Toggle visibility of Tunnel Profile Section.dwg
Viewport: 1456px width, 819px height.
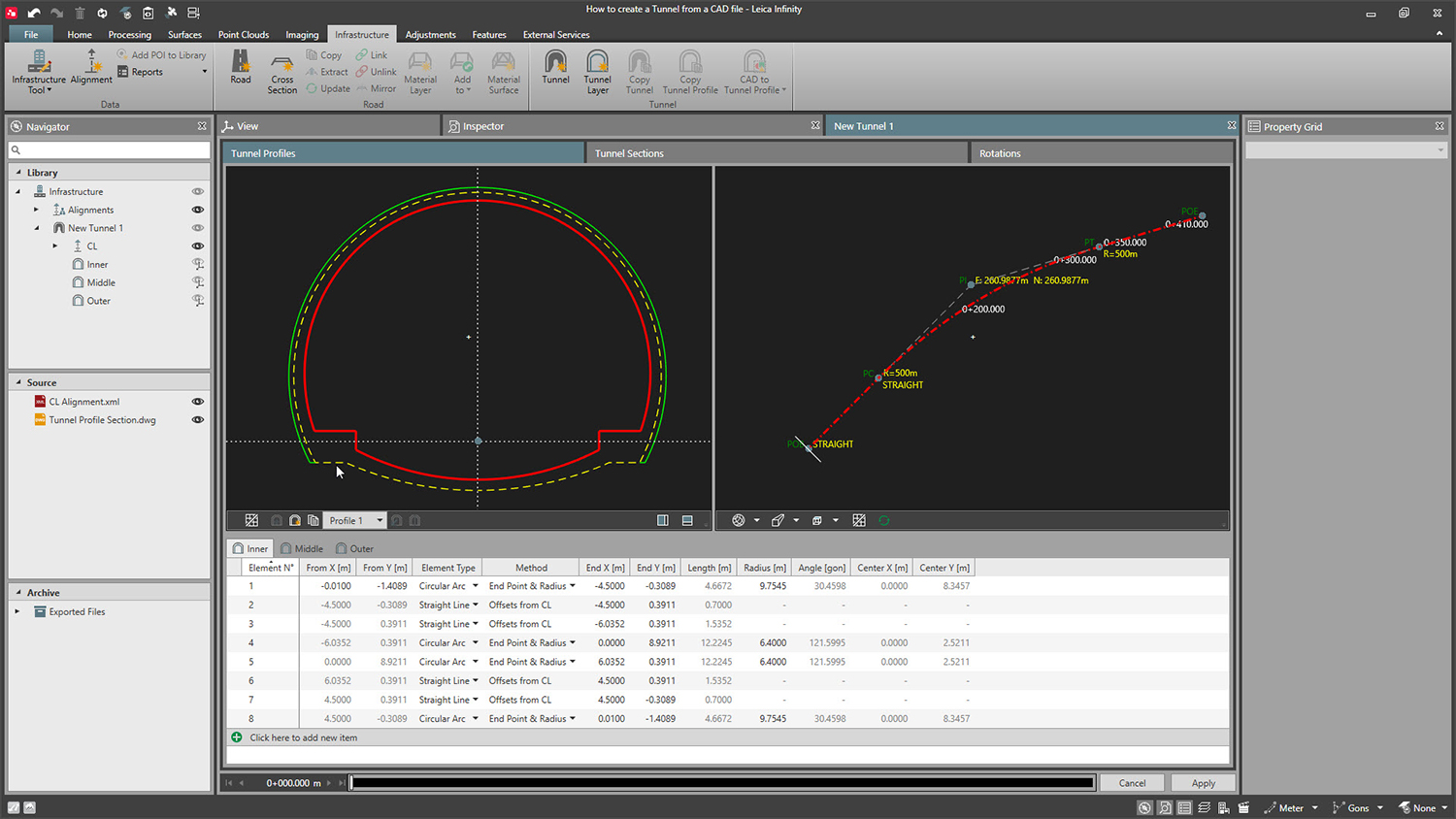click(x=198, y=419)
